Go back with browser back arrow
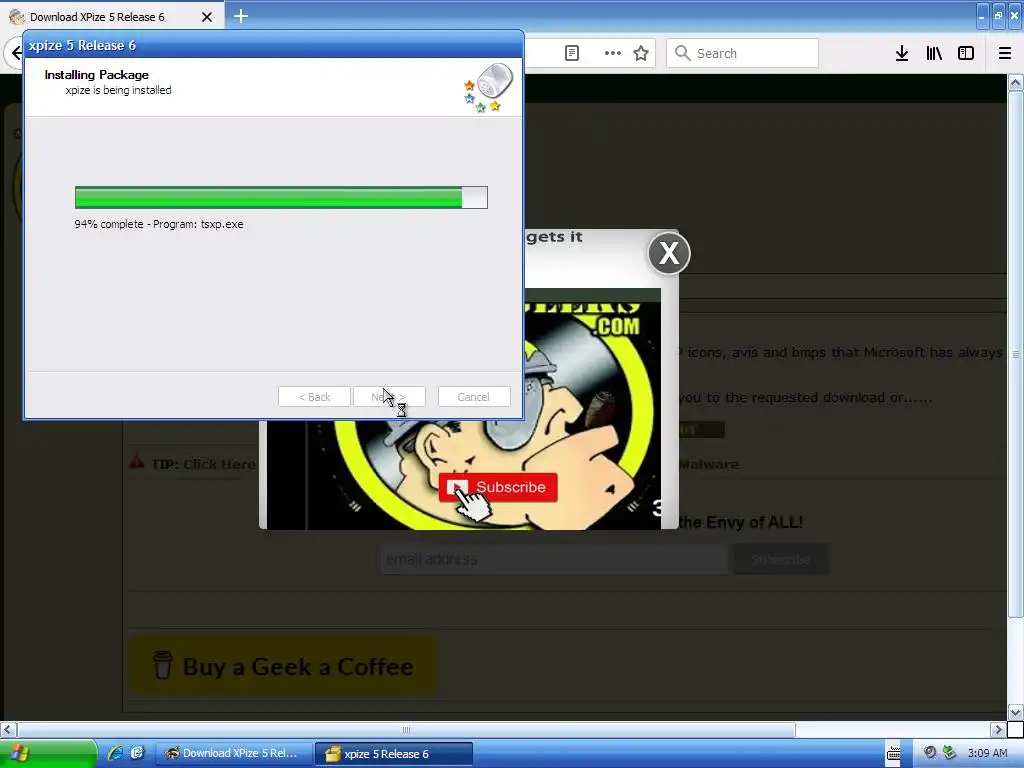Viewport: 1024px width, 768px height. click(16, 53)
